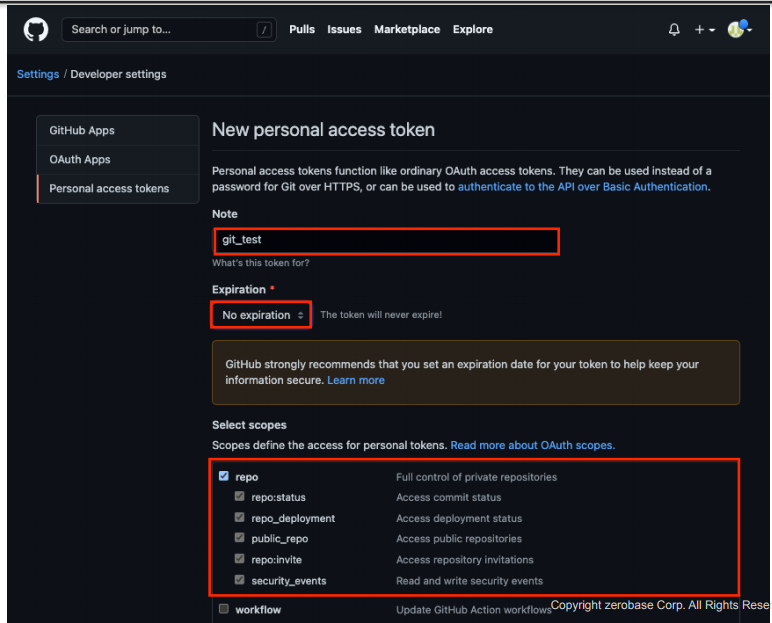772x623 pixels.
Task: Open the Expiration dropdown
Action: click(x=262, y=315)
